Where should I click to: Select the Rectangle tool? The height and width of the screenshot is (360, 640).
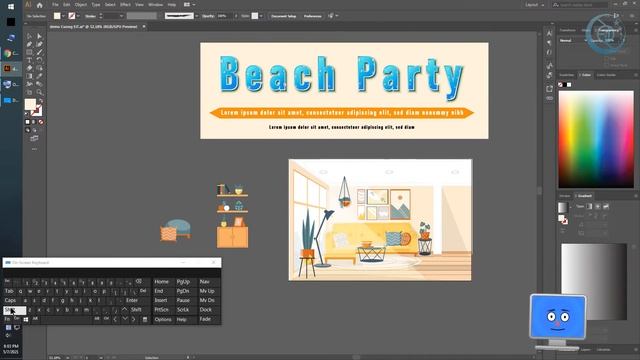(x=29, y=52)
